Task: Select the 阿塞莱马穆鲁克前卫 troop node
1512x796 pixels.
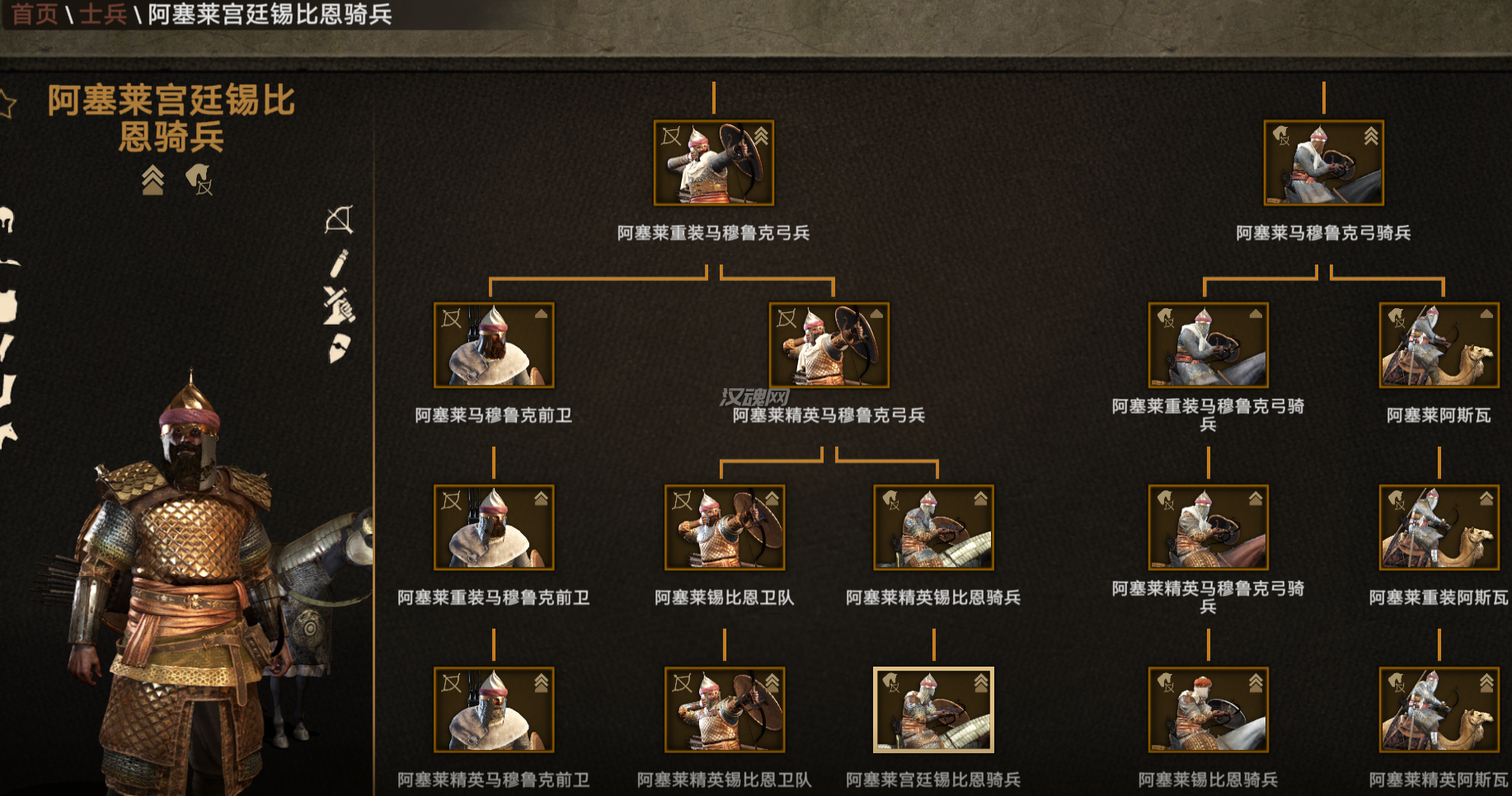Action: [494, 345]
